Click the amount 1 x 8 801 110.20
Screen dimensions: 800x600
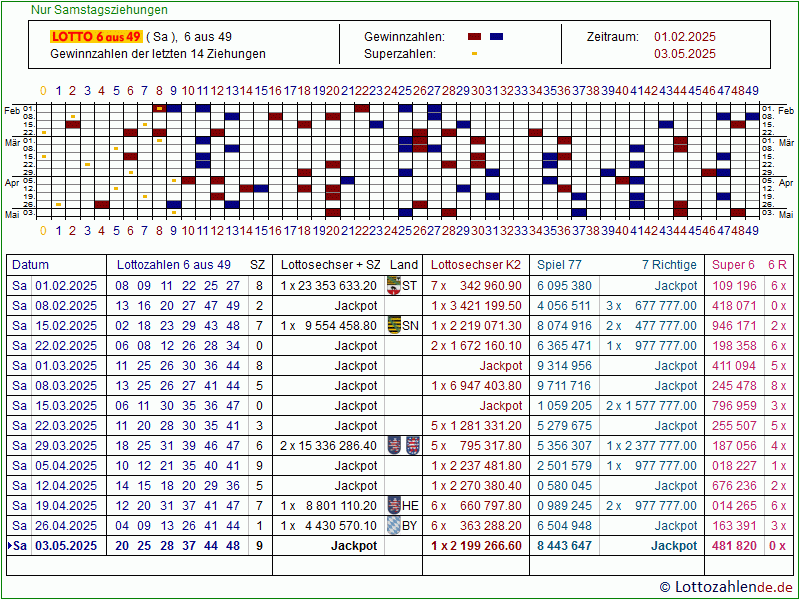point(329,506)
